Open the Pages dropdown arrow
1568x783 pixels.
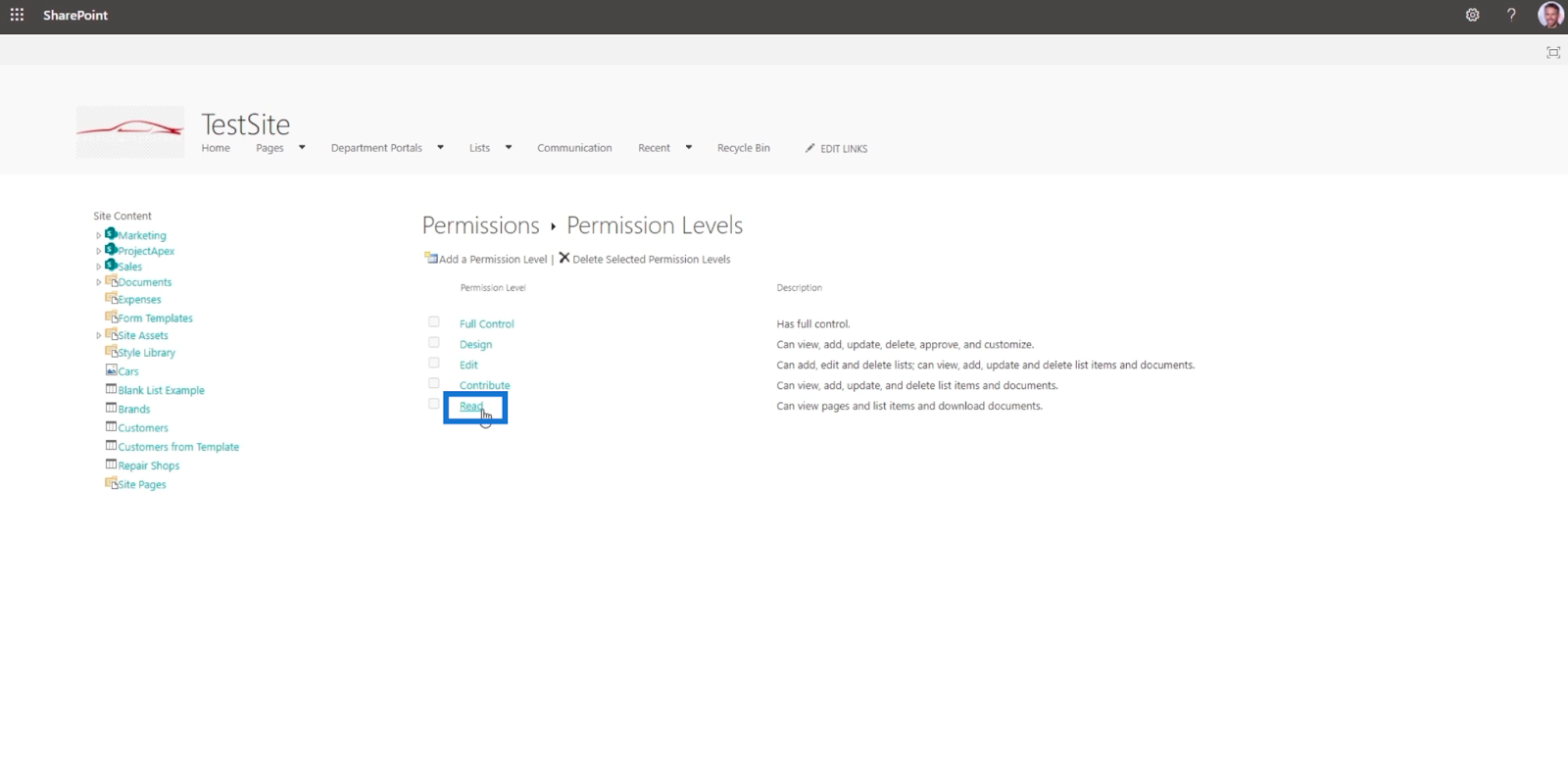tap(302, 148)
